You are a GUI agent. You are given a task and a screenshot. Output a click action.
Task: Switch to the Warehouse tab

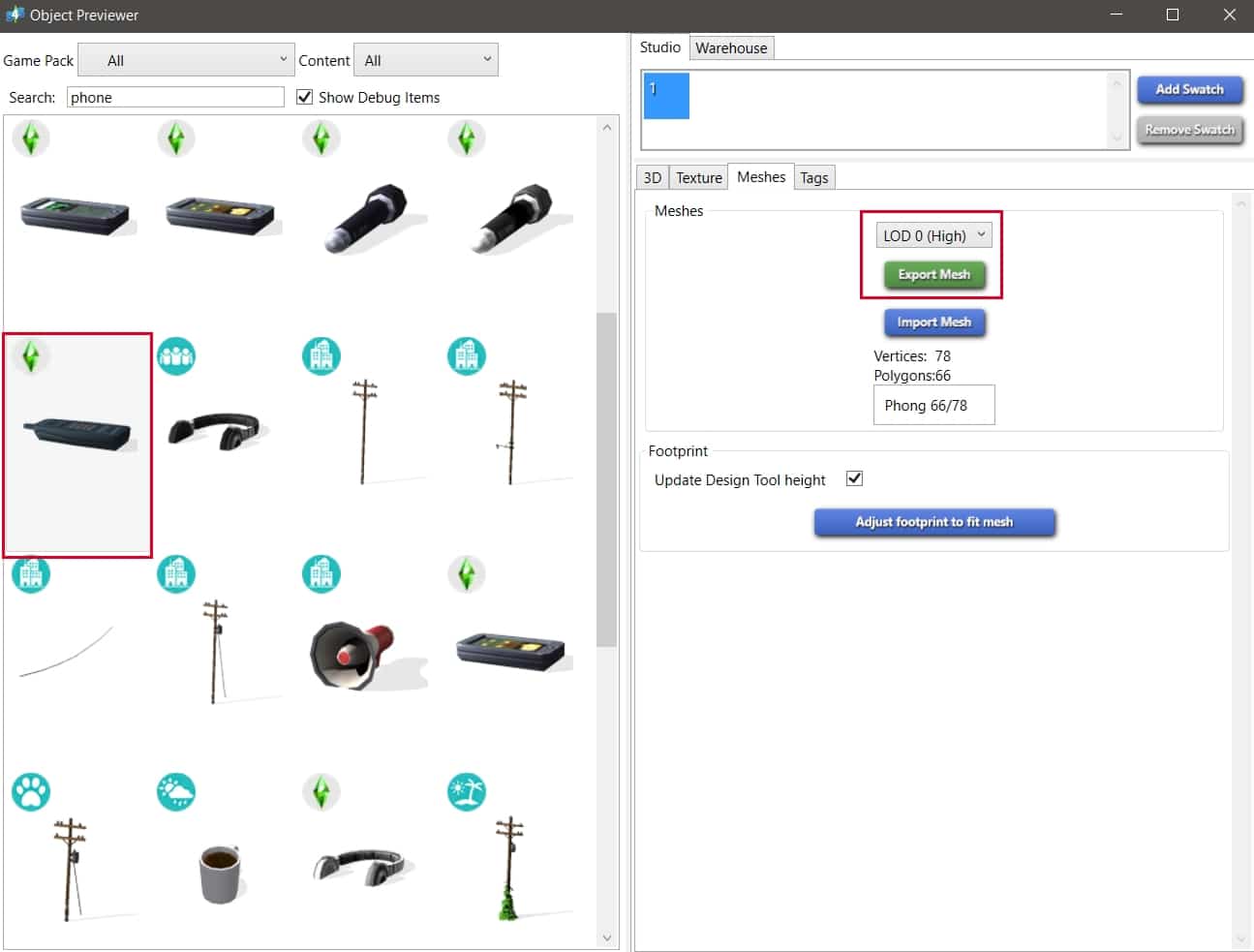coord(731,48)
